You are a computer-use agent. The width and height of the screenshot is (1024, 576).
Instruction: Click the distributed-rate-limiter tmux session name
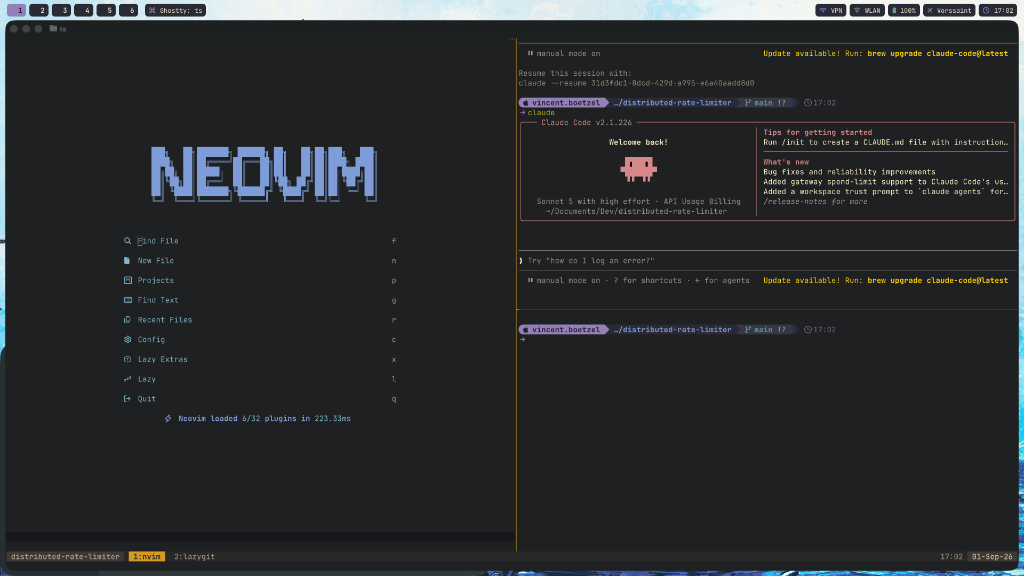[65, 557]
